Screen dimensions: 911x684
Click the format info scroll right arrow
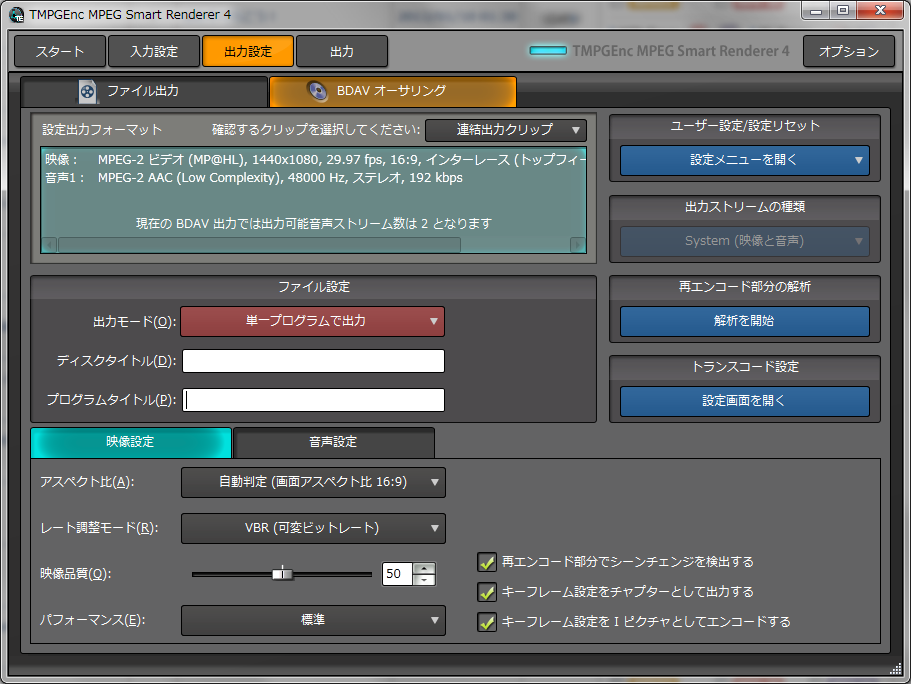coord(578,245)
